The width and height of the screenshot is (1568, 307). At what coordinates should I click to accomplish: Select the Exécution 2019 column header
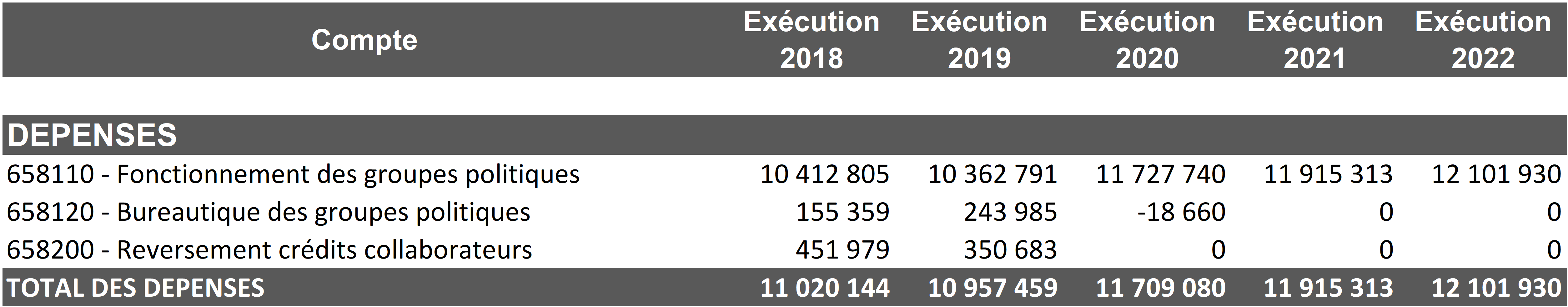[979, 40]
